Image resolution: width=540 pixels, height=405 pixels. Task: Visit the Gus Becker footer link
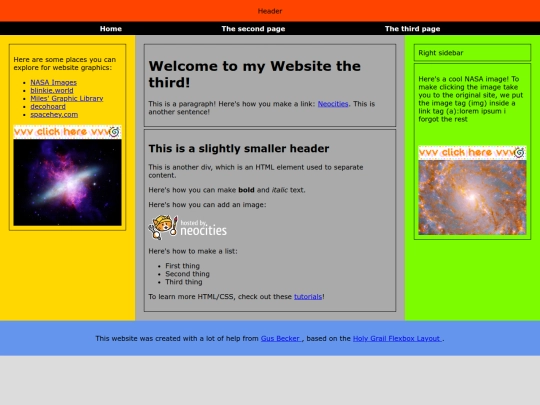pyautogui.click(x=281, y=339)
